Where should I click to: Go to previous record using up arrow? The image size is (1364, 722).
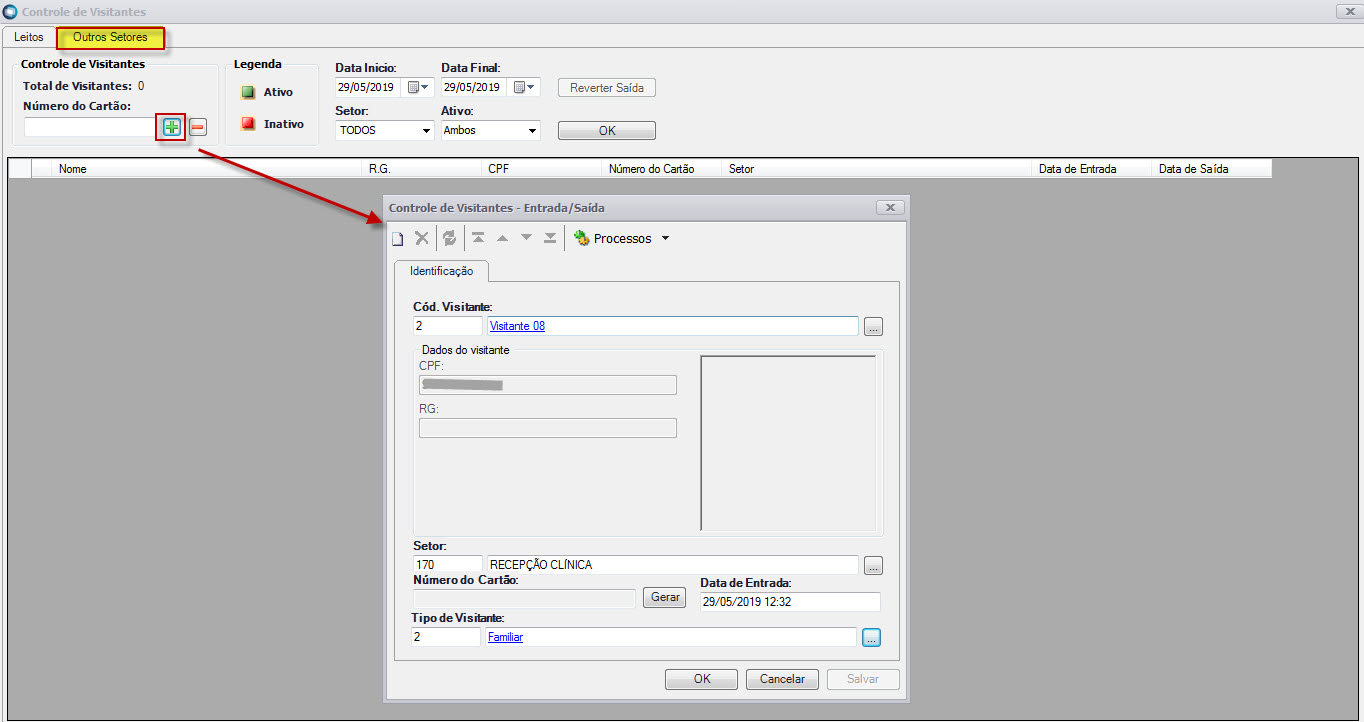pos(503,238)
